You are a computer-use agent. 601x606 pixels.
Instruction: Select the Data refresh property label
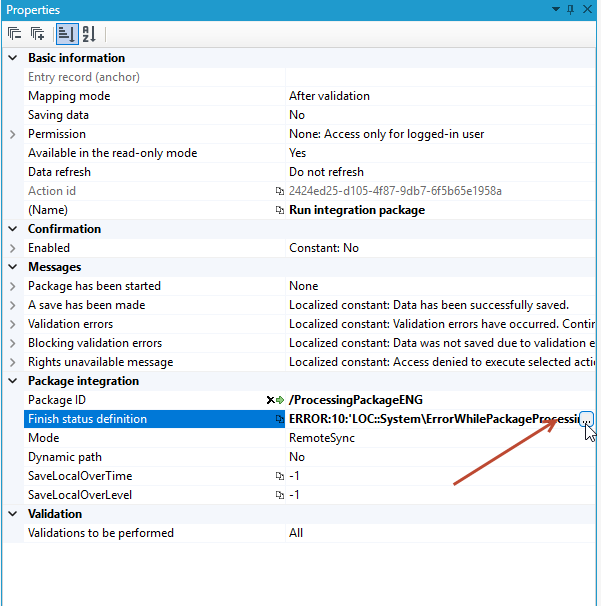tap(60, 172)
